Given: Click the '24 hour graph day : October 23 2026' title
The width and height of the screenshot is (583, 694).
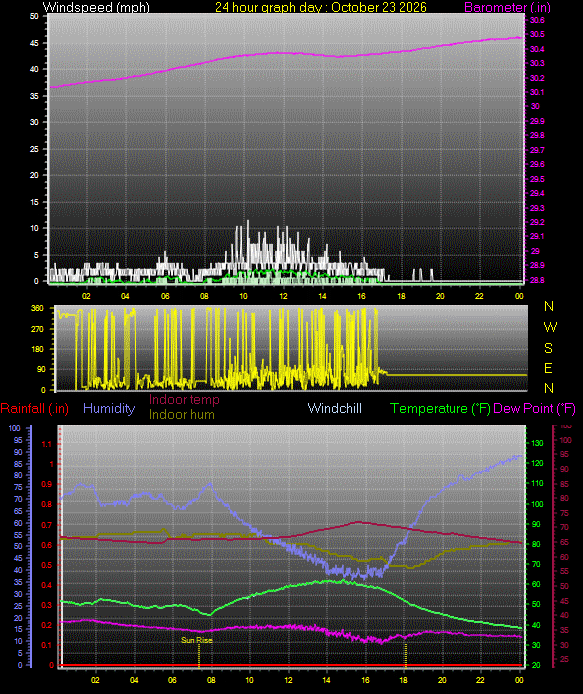Looking at the screenshot, I should tap(321, 7).
